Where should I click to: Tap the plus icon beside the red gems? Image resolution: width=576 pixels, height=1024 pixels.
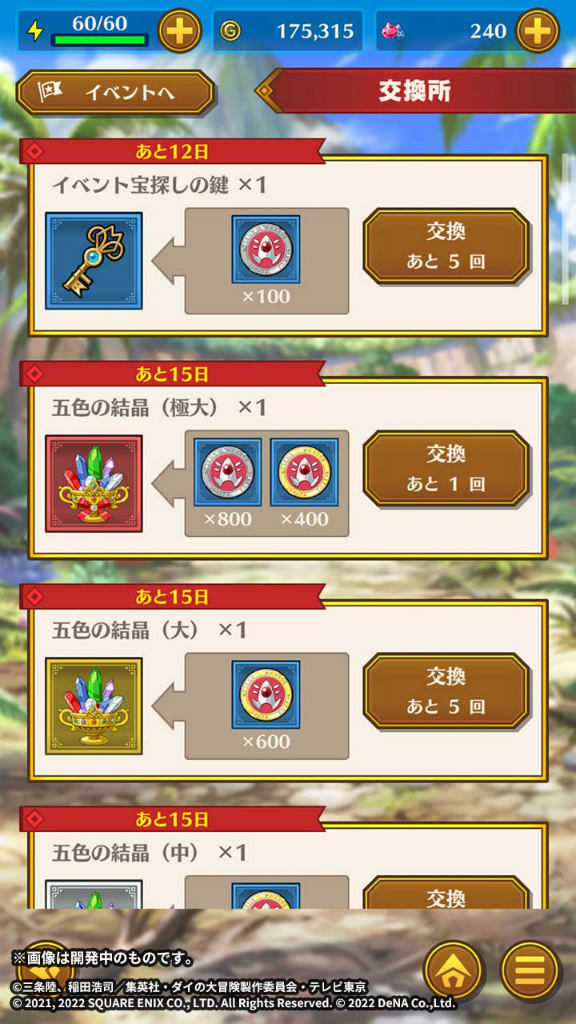(x=537, y=31)
